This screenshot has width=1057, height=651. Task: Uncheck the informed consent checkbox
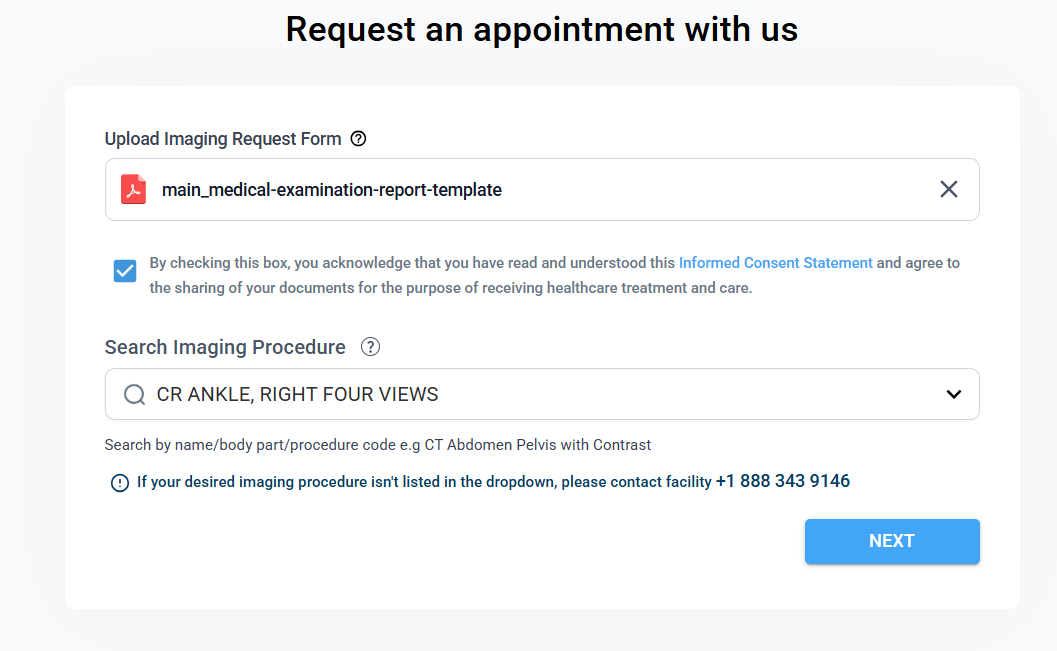click(x=125, y=271)
